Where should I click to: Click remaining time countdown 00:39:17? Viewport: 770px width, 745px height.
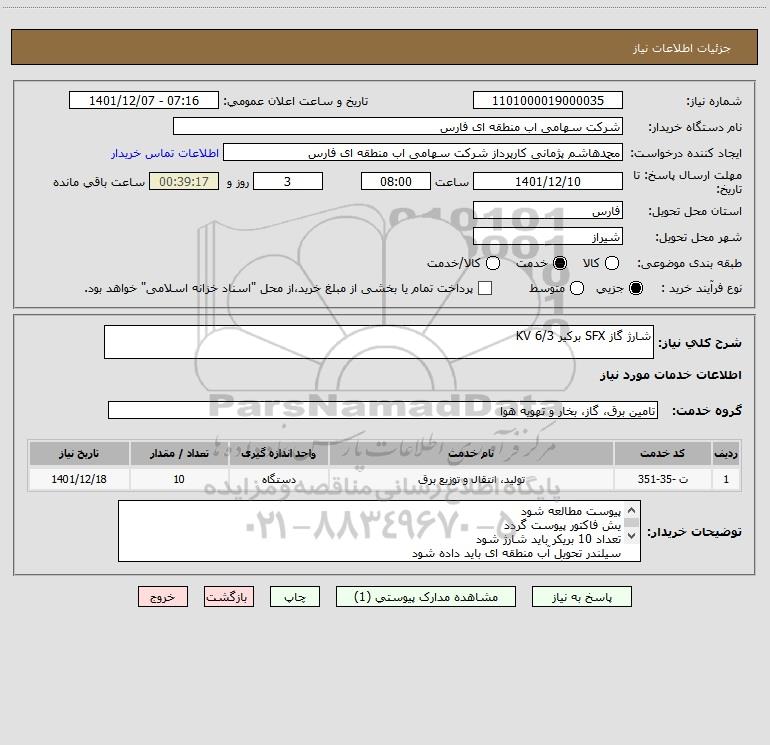click(184, 181)
